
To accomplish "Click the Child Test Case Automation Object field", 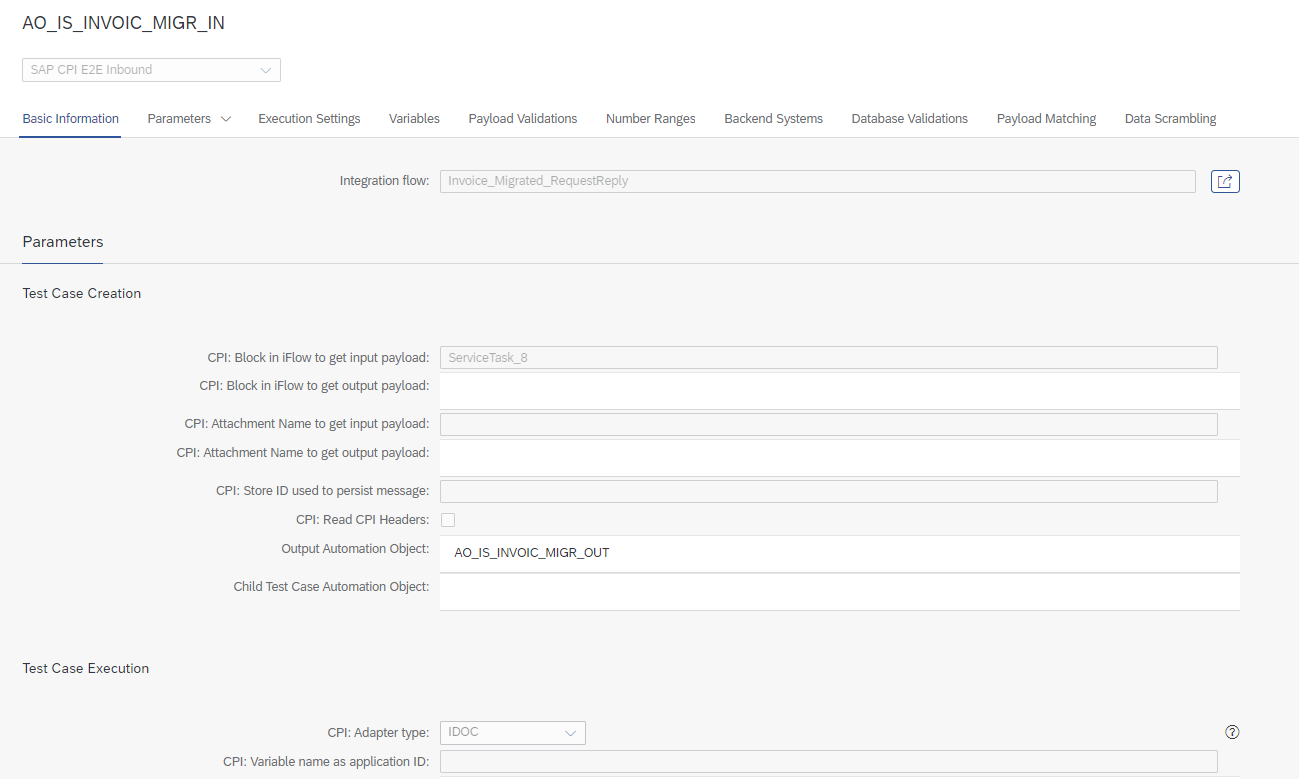I will pyautogui.click(x=839, y=591).
